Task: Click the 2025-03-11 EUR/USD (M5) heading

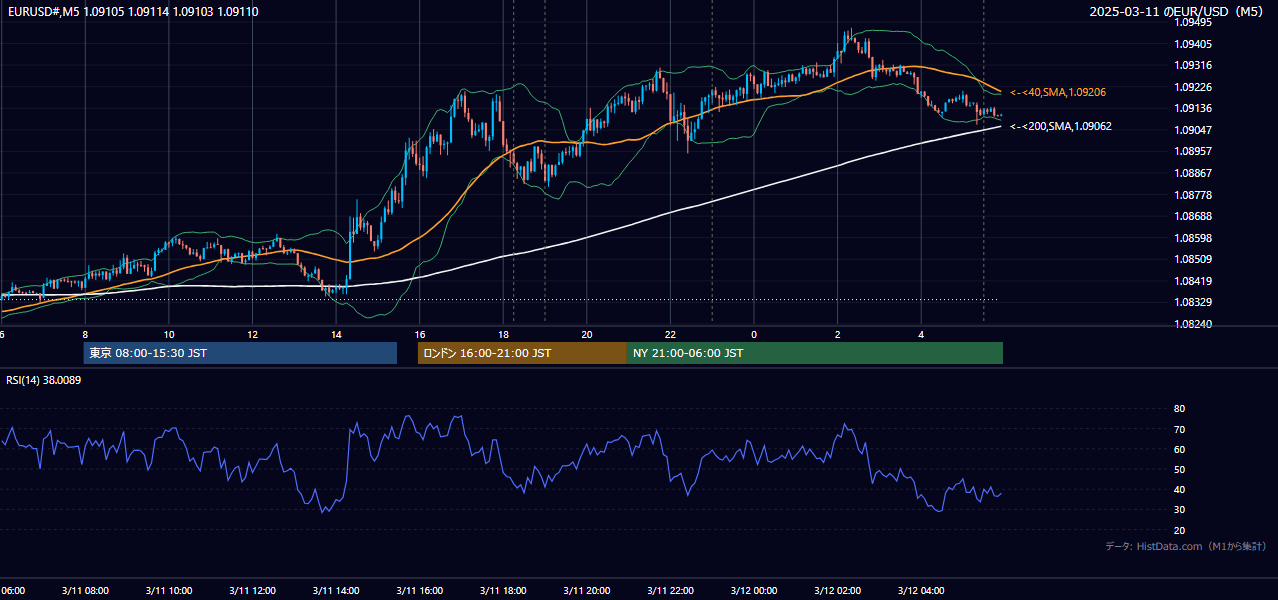Action: click(x=1178, y=11)
